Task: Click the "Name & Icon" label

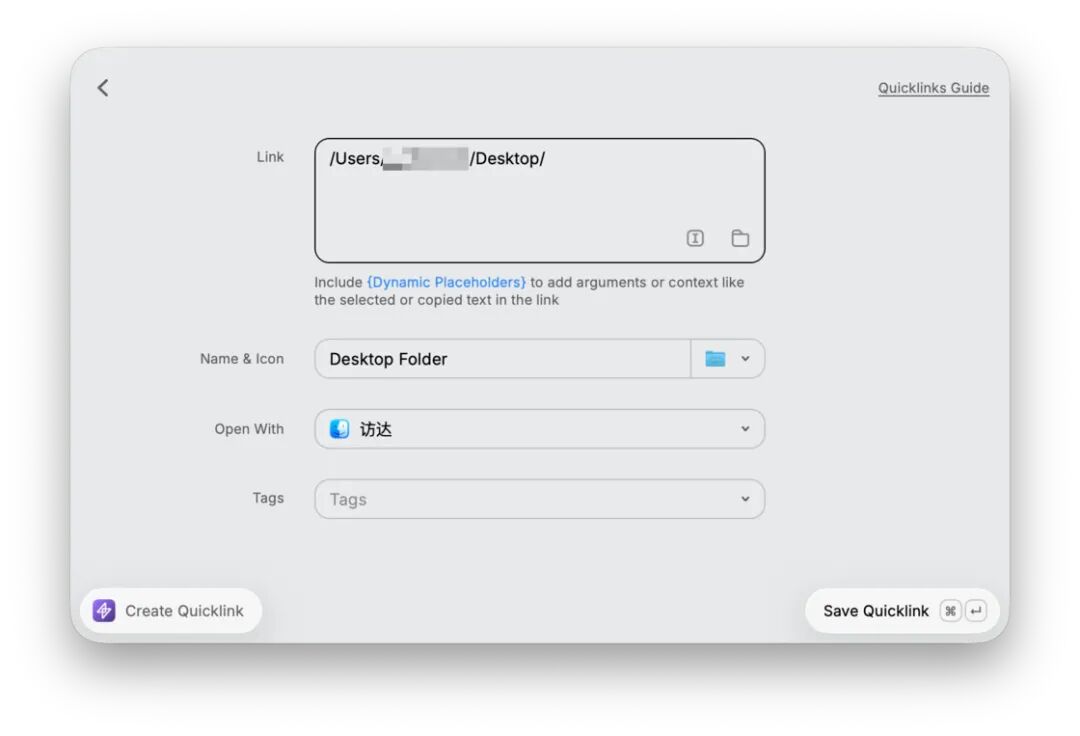Action: pos(242,359)
